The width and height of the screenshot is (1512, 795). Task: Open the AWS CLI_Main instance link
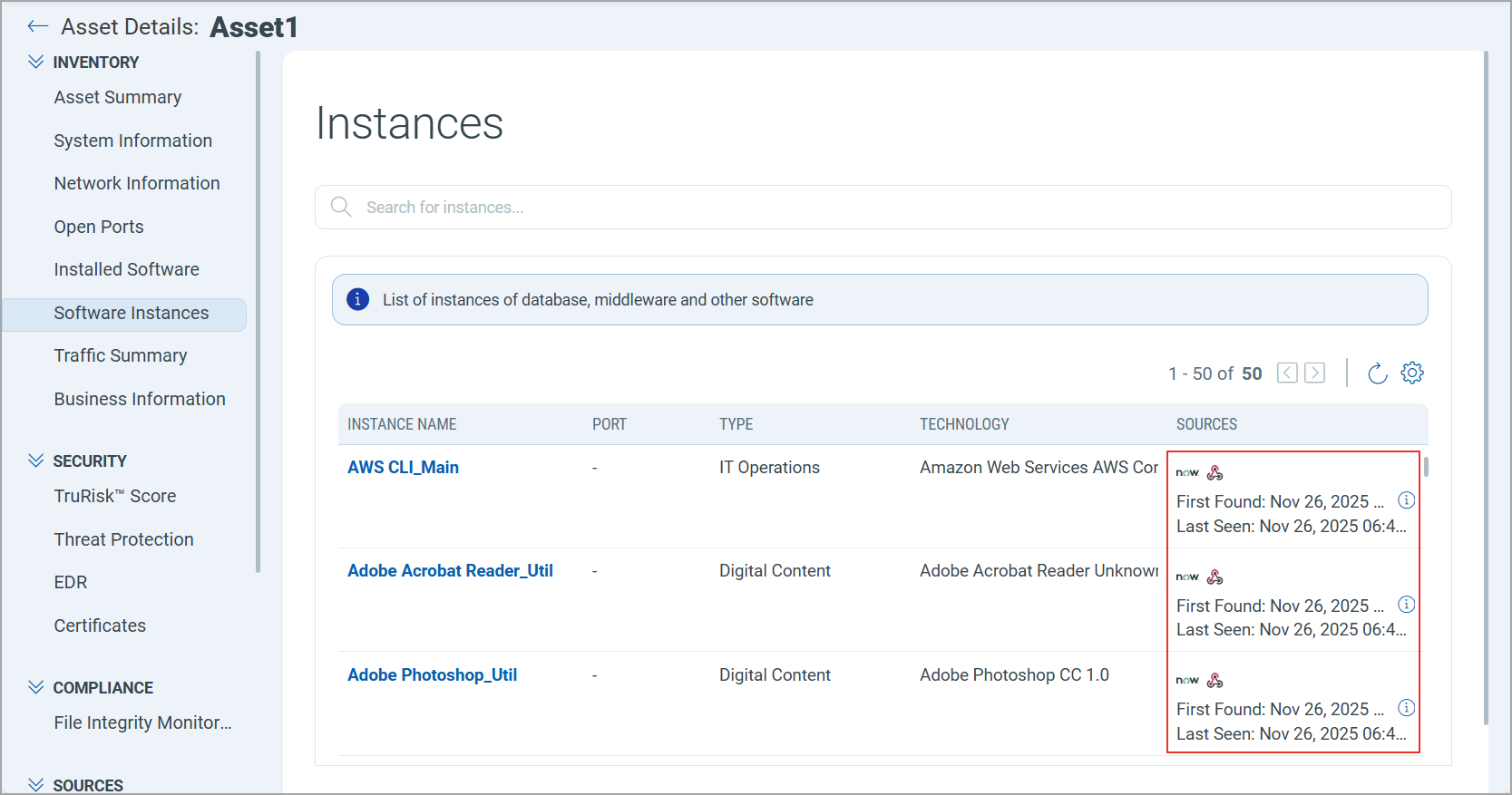(403, 467)
